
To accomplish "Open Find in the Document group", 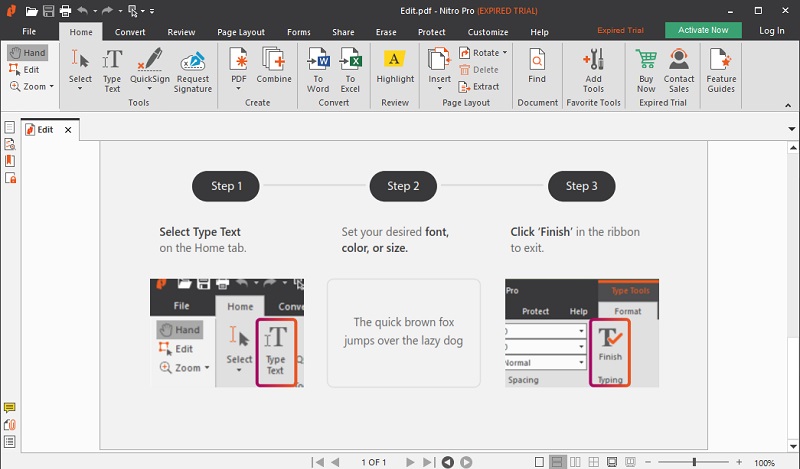I will click(537, 68).
